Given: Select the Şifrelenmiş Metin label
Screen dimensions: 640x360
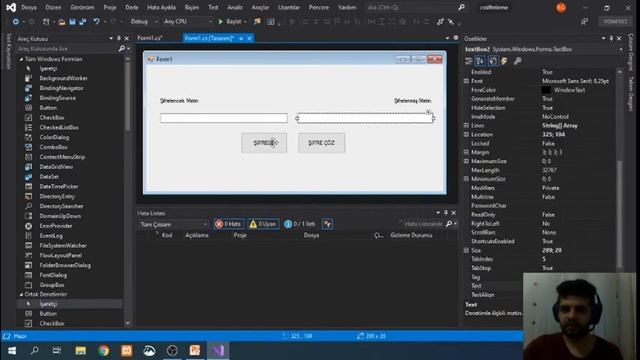Looking at the screenshot, I should 413,100.
